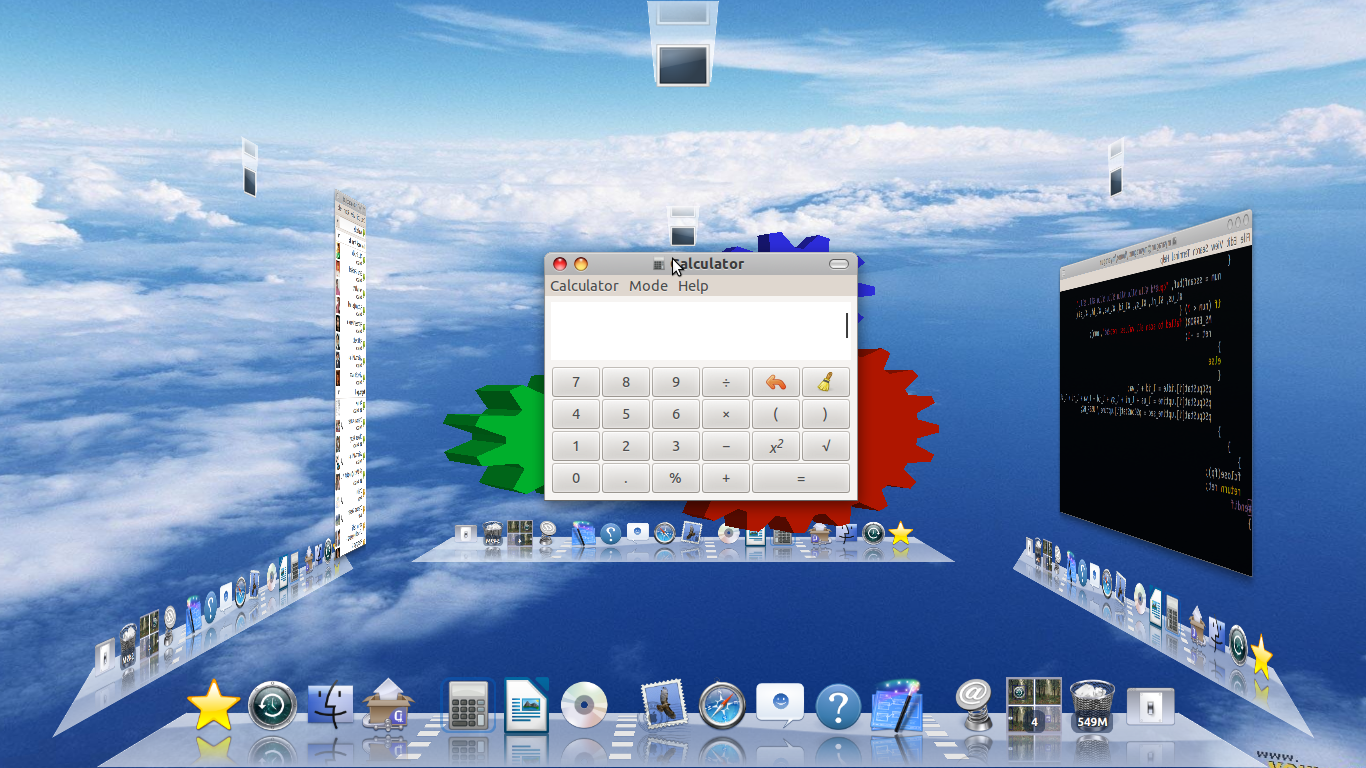1366x768 pixels.
Task: Click the Calculator icon in the front dock
Action: [468, 706]
